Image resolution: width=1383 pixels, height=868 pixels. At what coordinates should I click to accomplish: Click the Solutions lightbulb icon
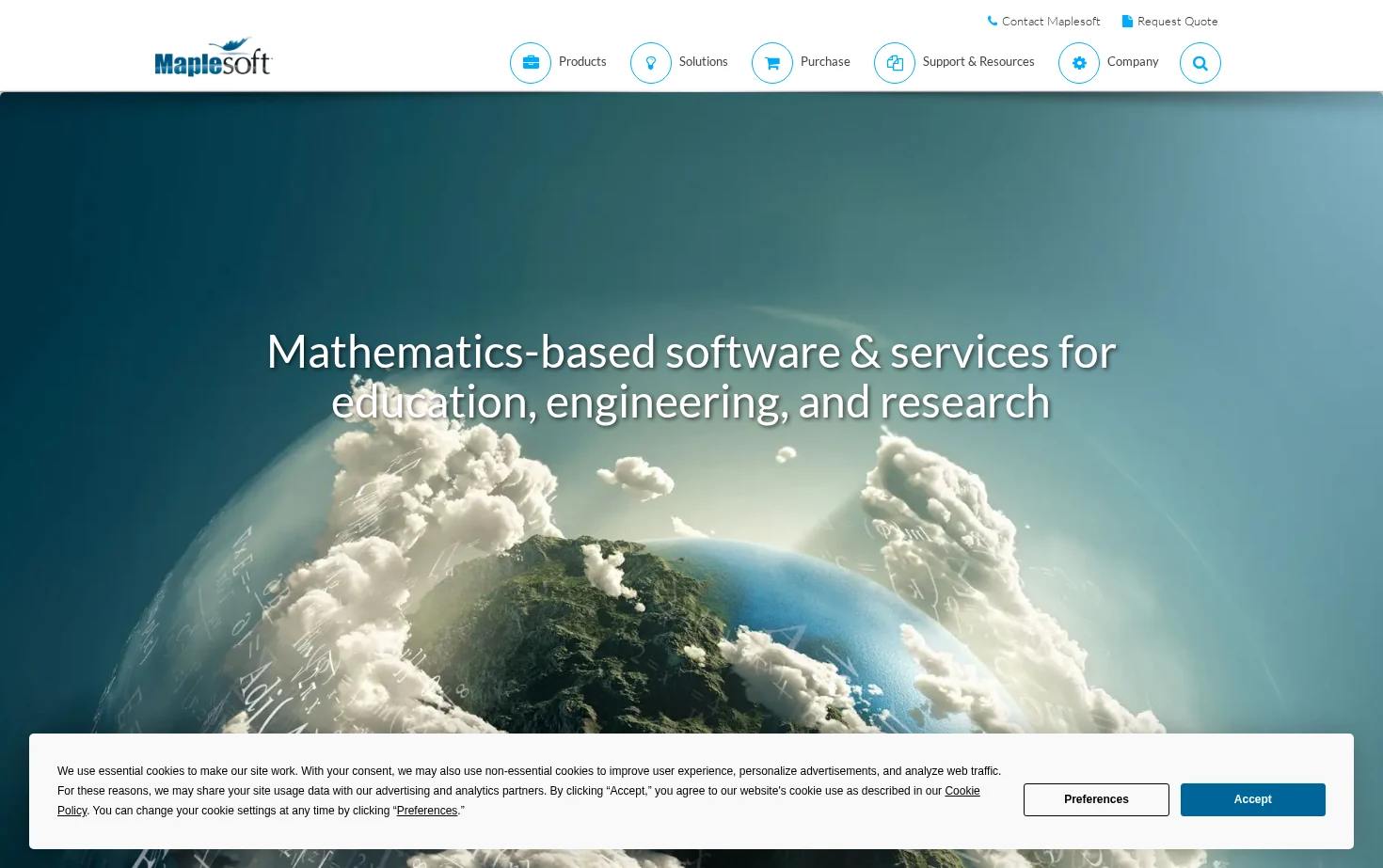point(651,63)
